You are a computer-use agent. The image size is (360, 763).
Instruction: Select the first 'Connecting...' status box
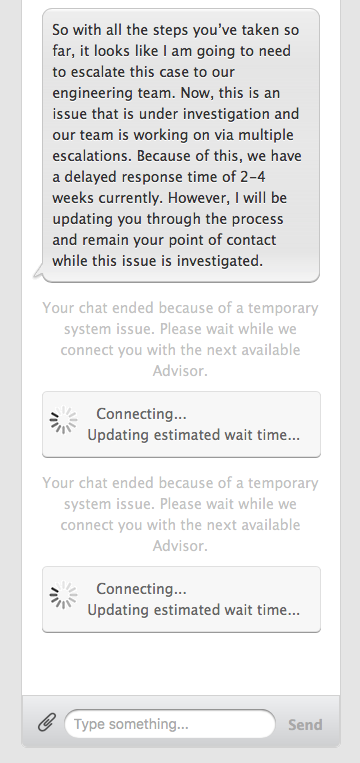(181, 424)
